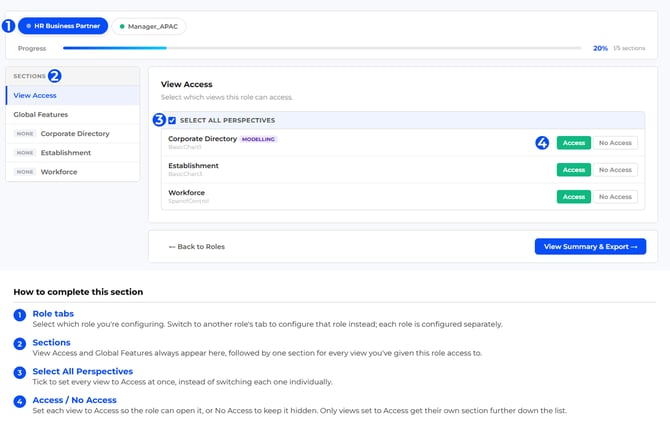Click the NONE badge beside sidebar Establishment
This screenshot has height=421, width=670.
click(x=25, y=153)
